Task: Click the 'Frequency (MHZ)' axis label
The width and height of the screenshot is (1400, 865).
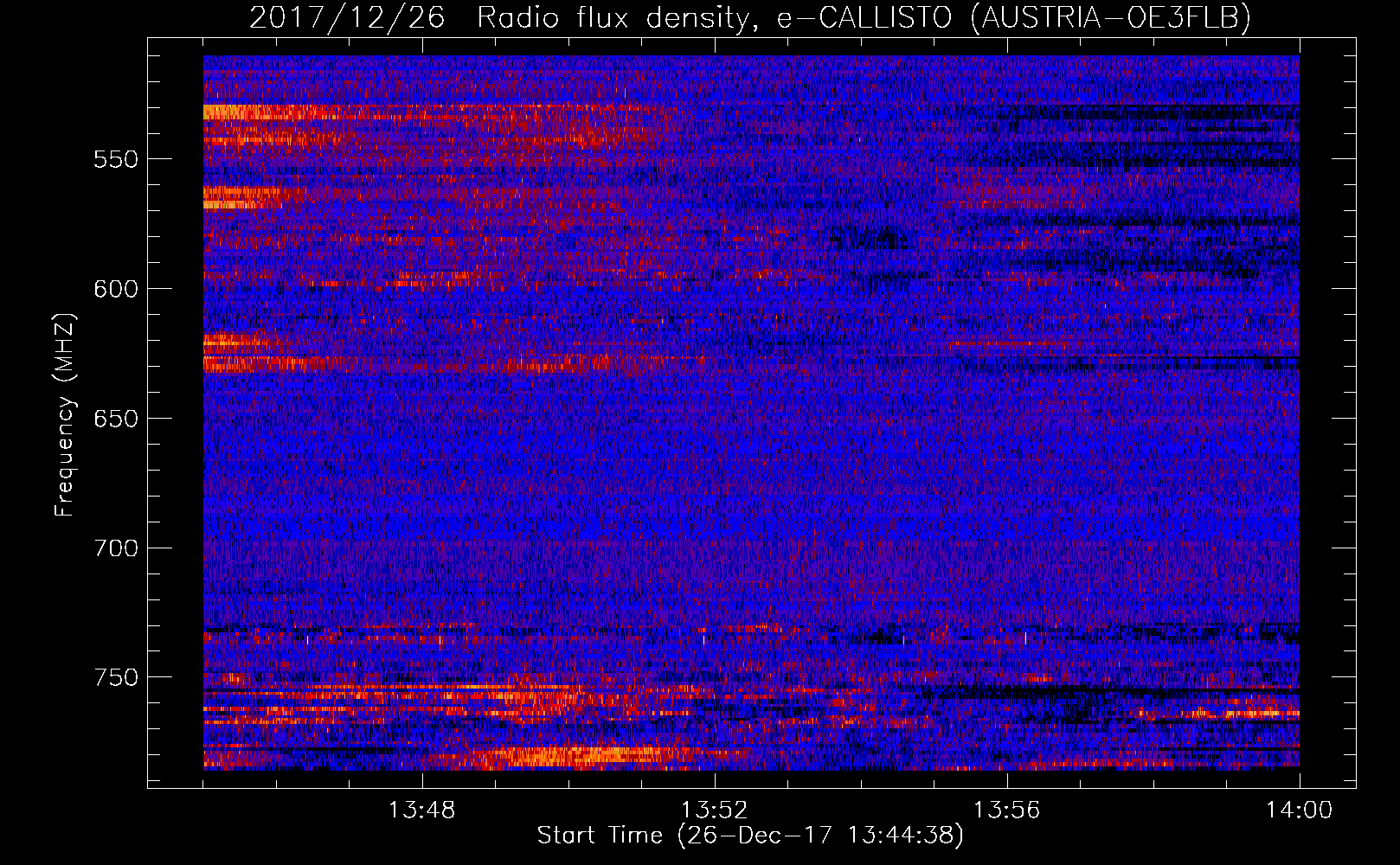Action: (x=65, y=414)
